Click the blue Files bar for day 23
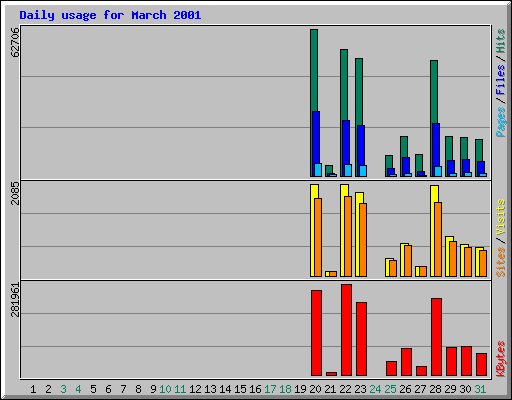The width and height of the screenshot is (512, 400). tap(361, 145)
